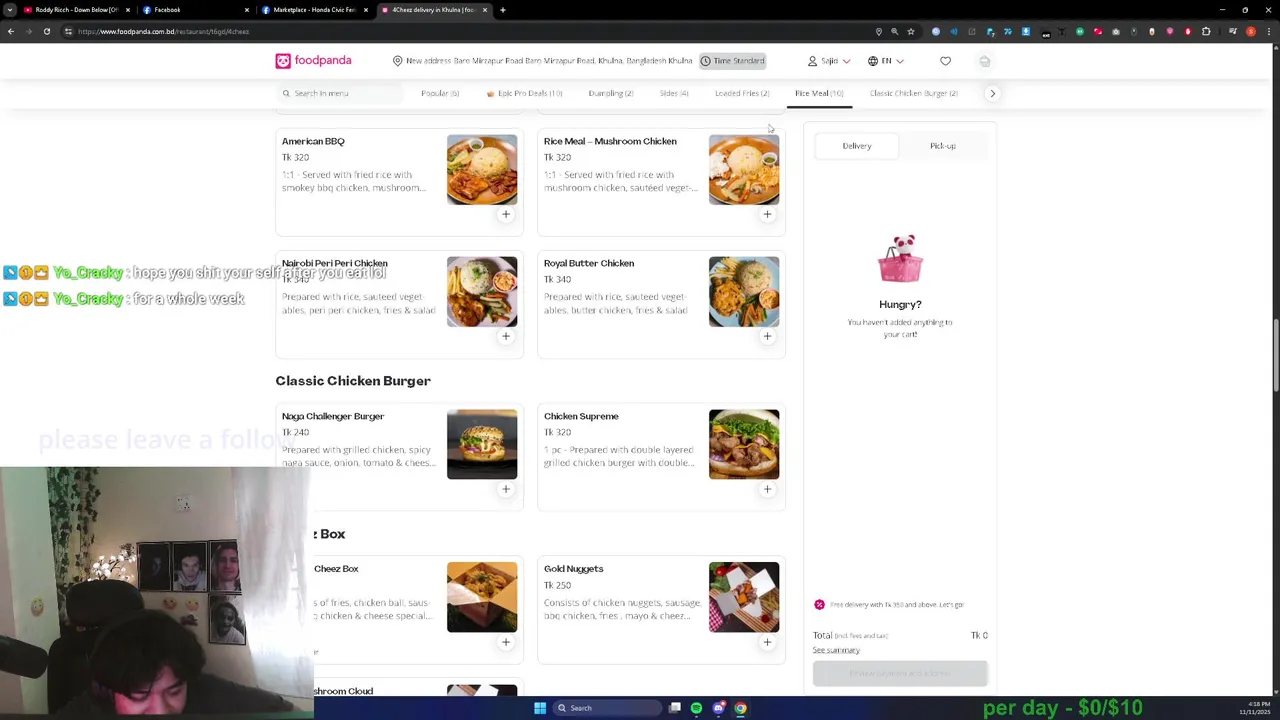Image resolution: width=1280 pixels, height=720 pixels.
Task: Add American BBQ to cart with plus
Action: (x=506, y=214)
